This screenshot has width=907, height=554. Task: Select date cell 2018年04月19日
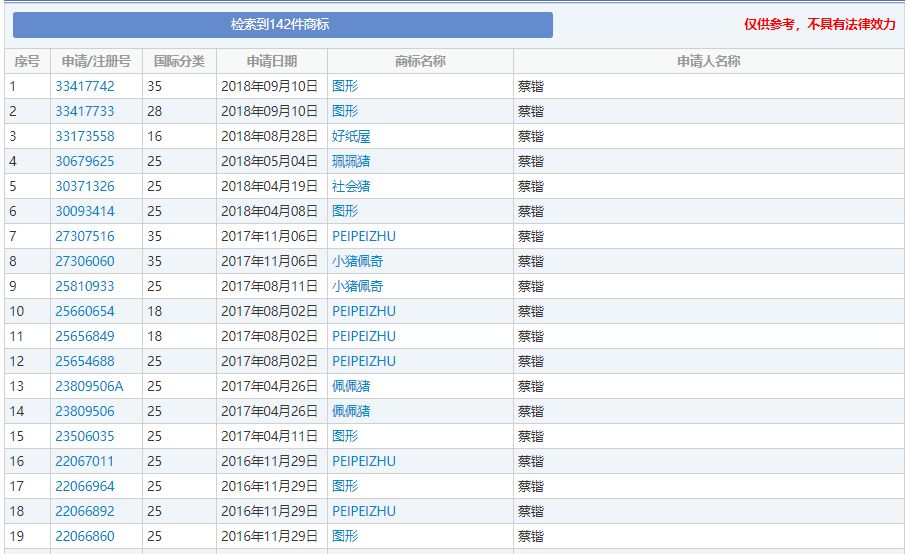point(270,186)
